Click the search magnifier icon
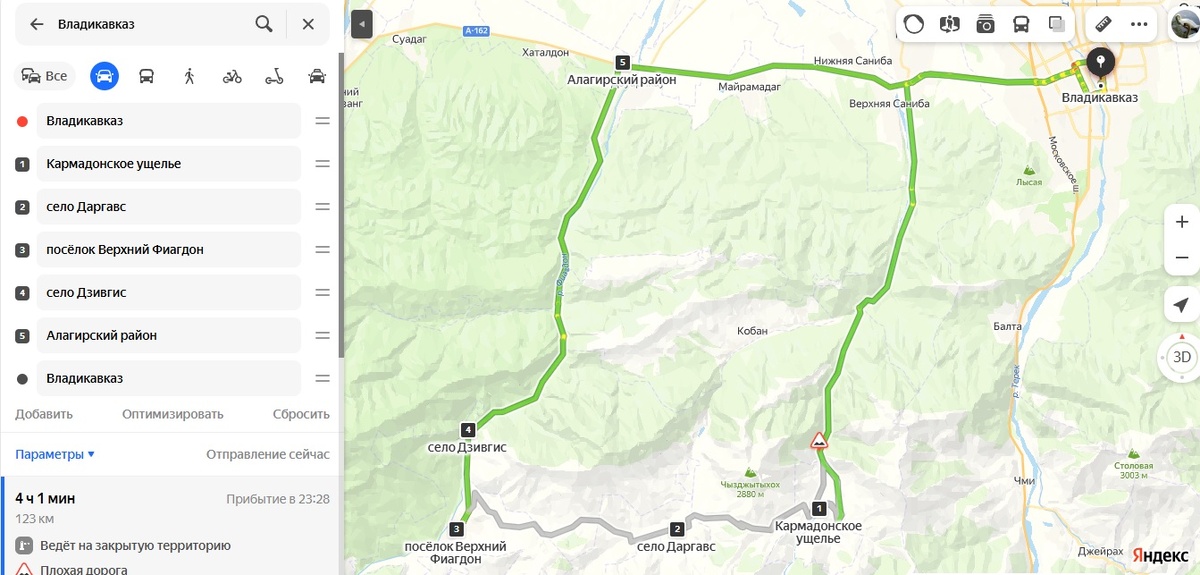1200x575 pixels. 264,24
